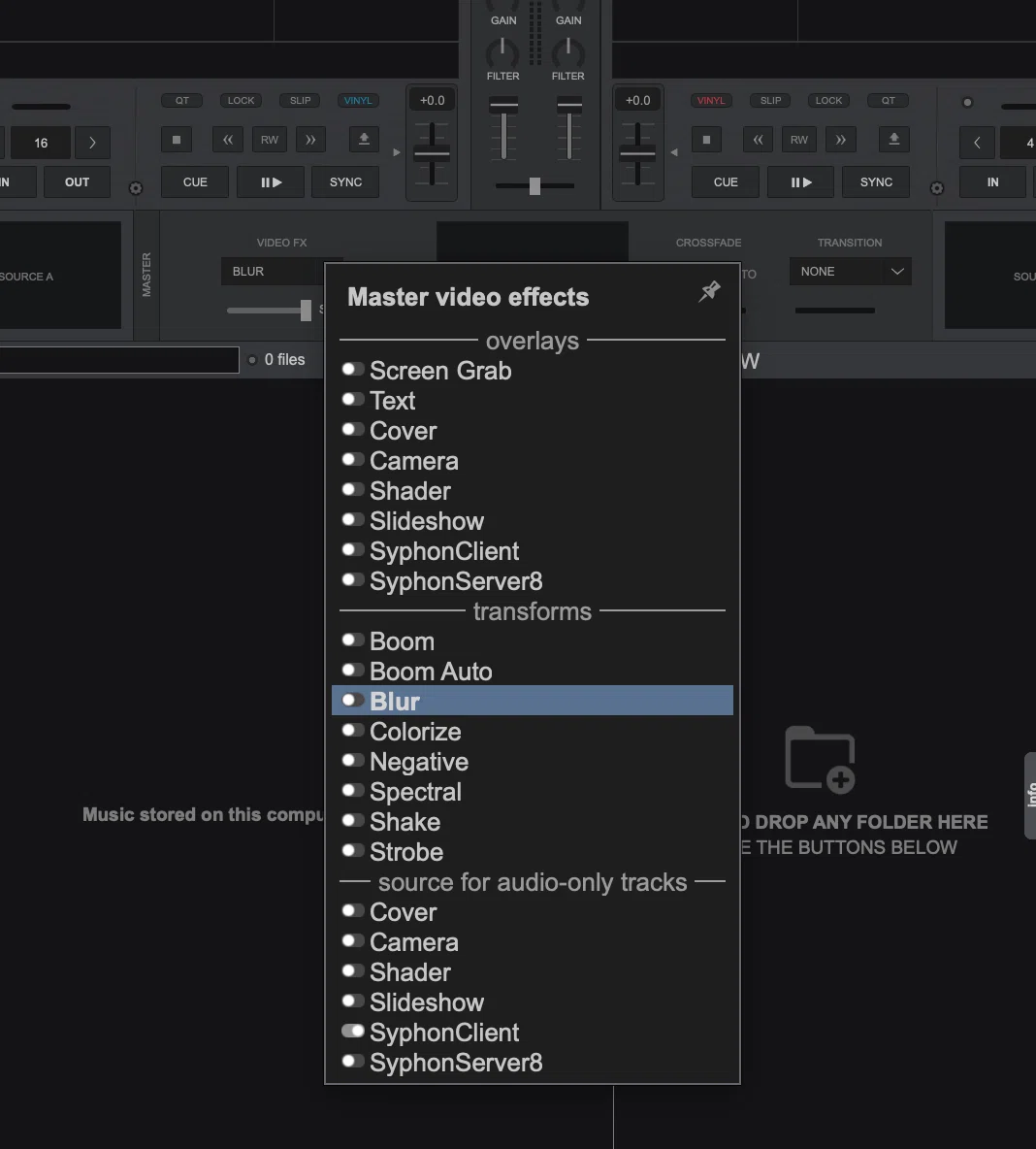Toggle left deck SLIP mode
1036x1149 pixels.
click(301, 100)
